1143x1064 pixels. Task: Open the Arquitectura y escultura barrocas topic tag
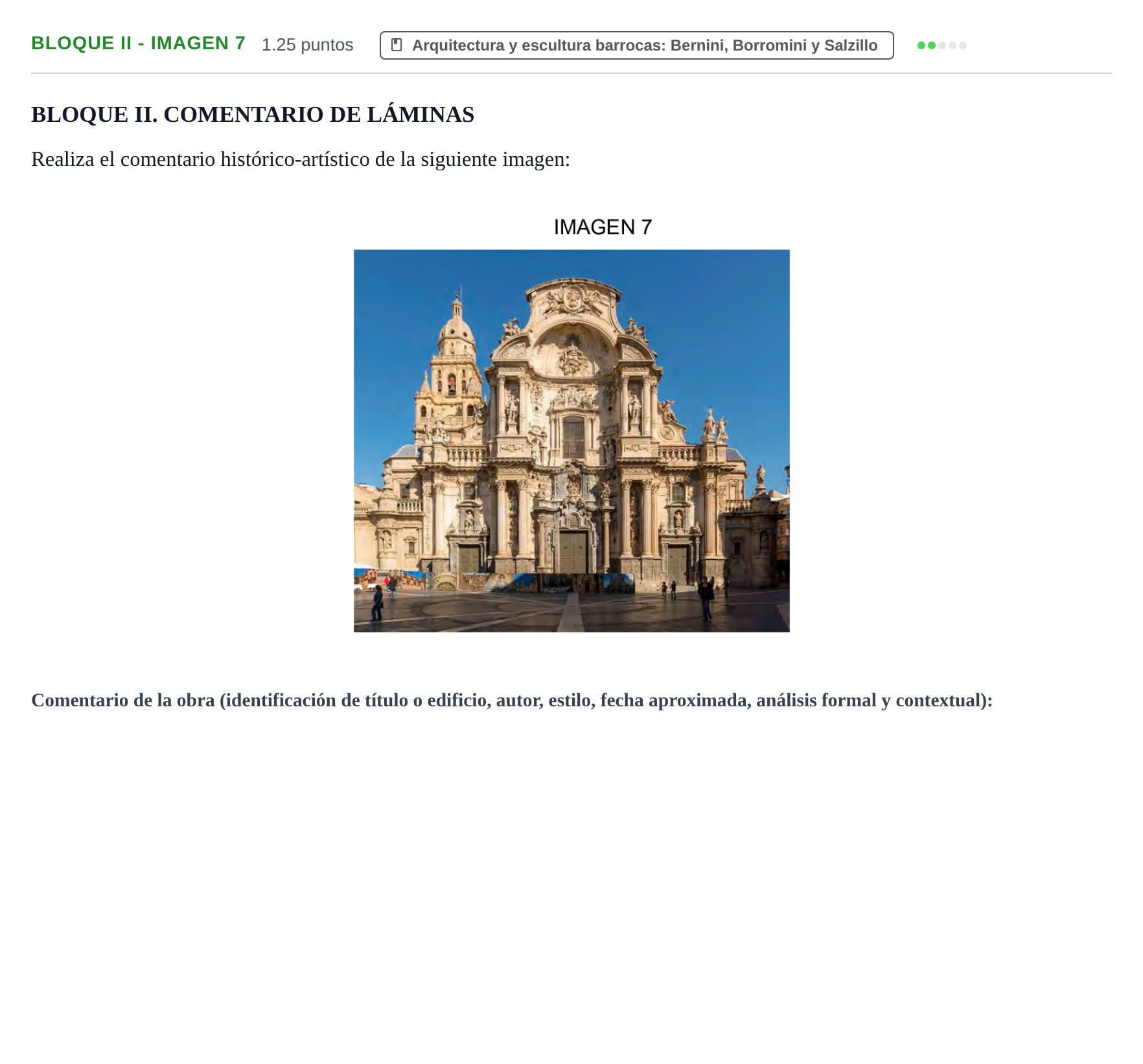tap(636, 45)
